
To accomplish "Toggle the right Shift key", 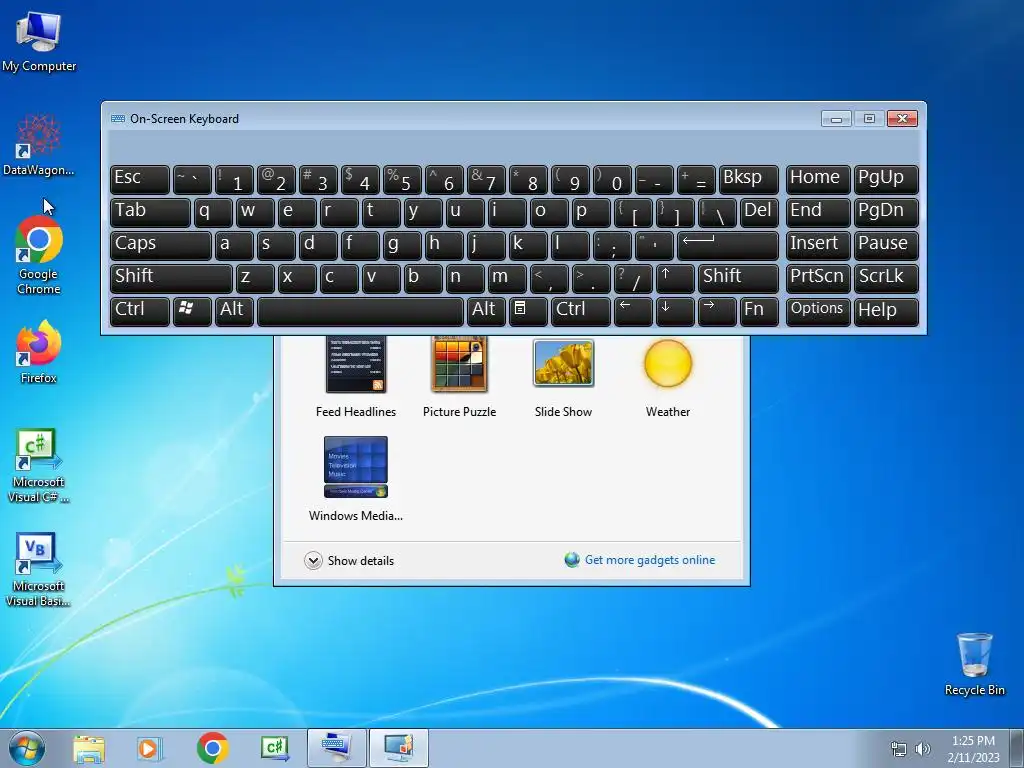I will tap(738, 278).
